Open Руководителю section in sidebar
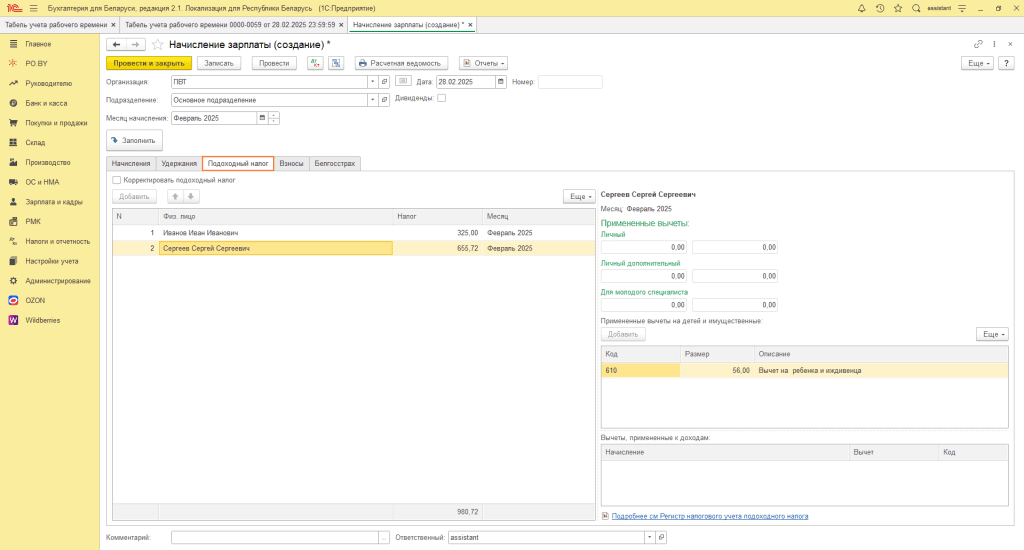The height and width of the screenshot is (550, 1024). pos(48,84)
